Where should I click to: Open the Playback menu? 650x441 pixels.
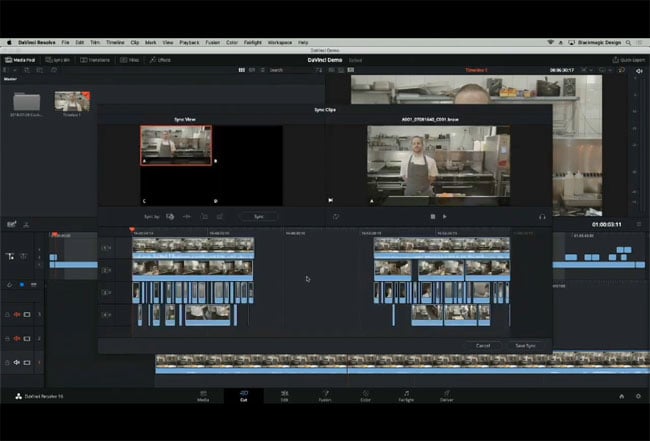pyautogui.click(x=189, y=42)
